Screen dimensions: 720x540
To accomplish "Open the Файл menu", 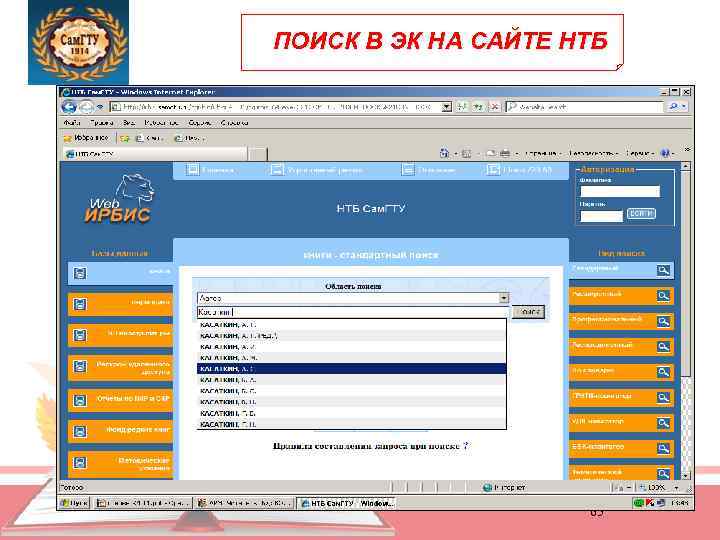I will point(72,123).
